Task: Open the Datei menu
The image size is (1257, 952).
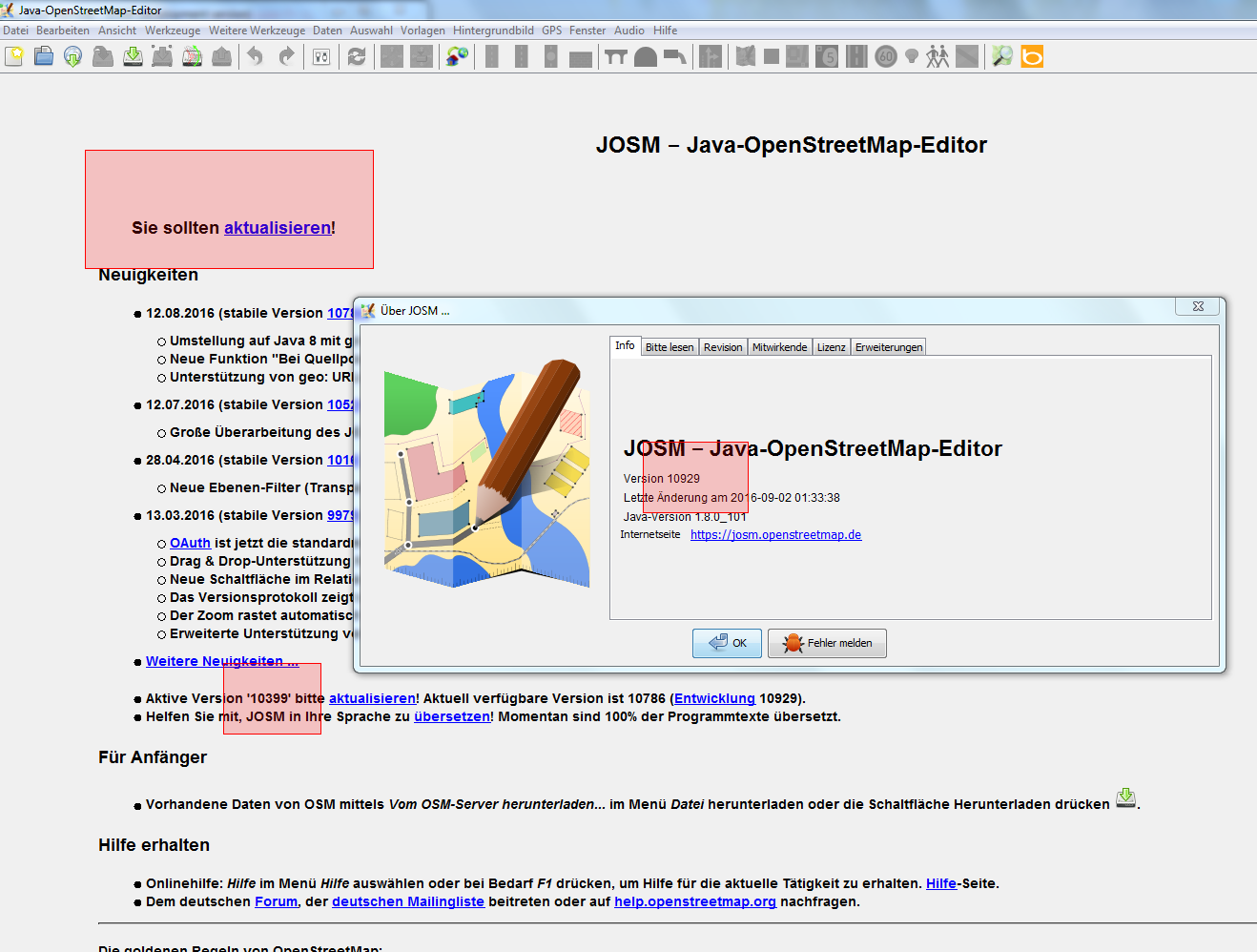Action: pos(15,31)
